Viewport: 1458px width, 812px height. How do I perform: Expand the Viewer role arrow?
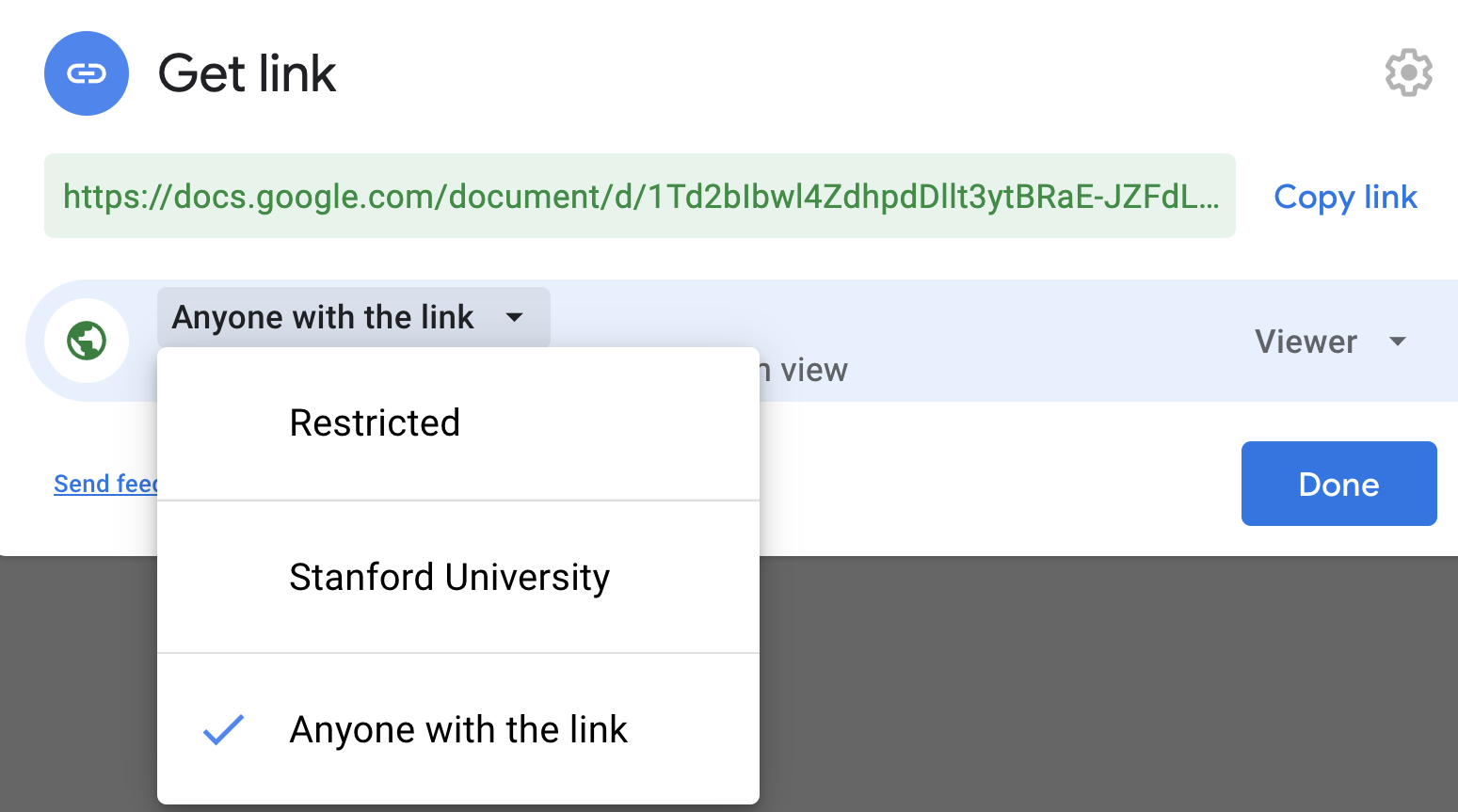[x=1398, y=342]
